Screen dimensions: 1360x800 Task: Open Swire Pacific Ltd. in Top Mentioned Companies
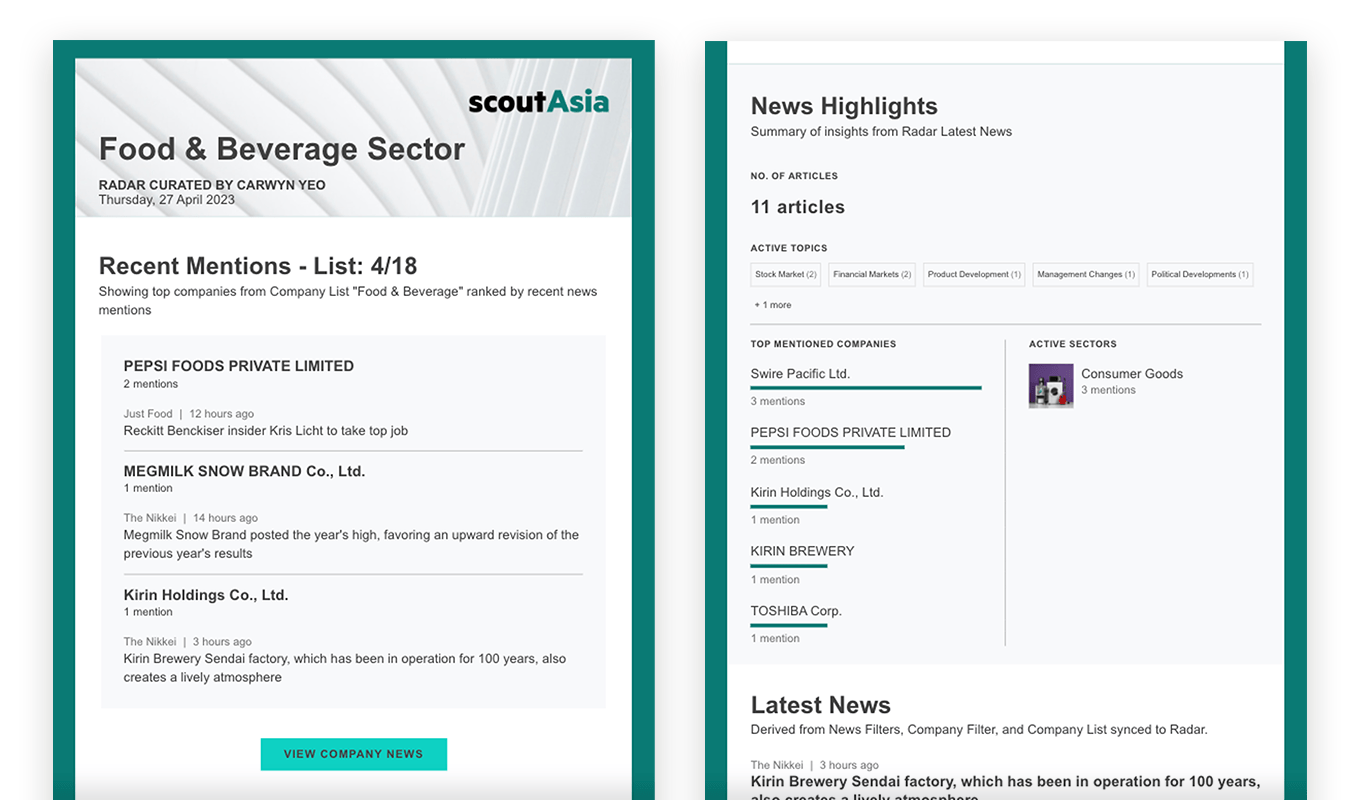(x=800, y=374)
